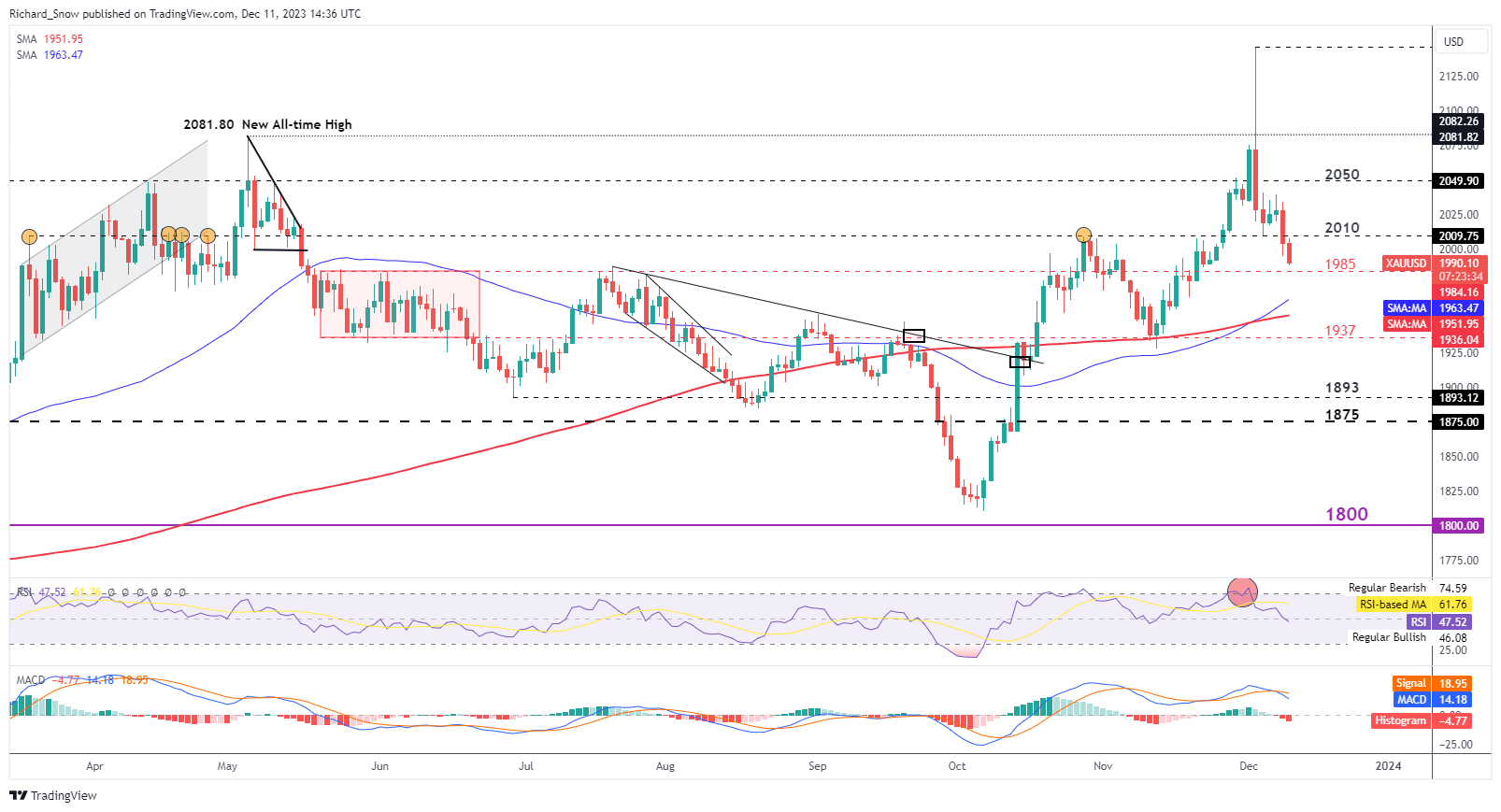Click the '2010' level label on chart
The width and height of the screenshot is (1501, 812).
click(x=1342, y=228)
